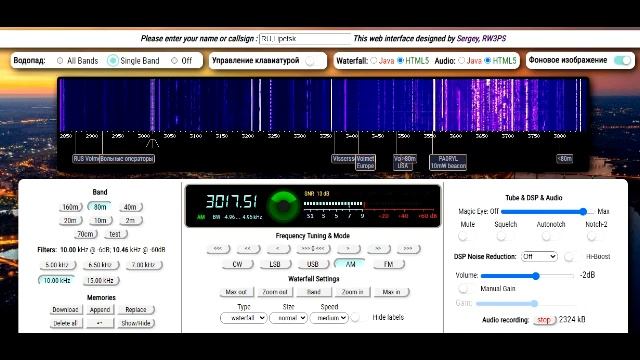Image resolution: width=640 pixels, height=360 pixels.
Task: Switch to the 70cm band
Action: click(x=85, y=234)
